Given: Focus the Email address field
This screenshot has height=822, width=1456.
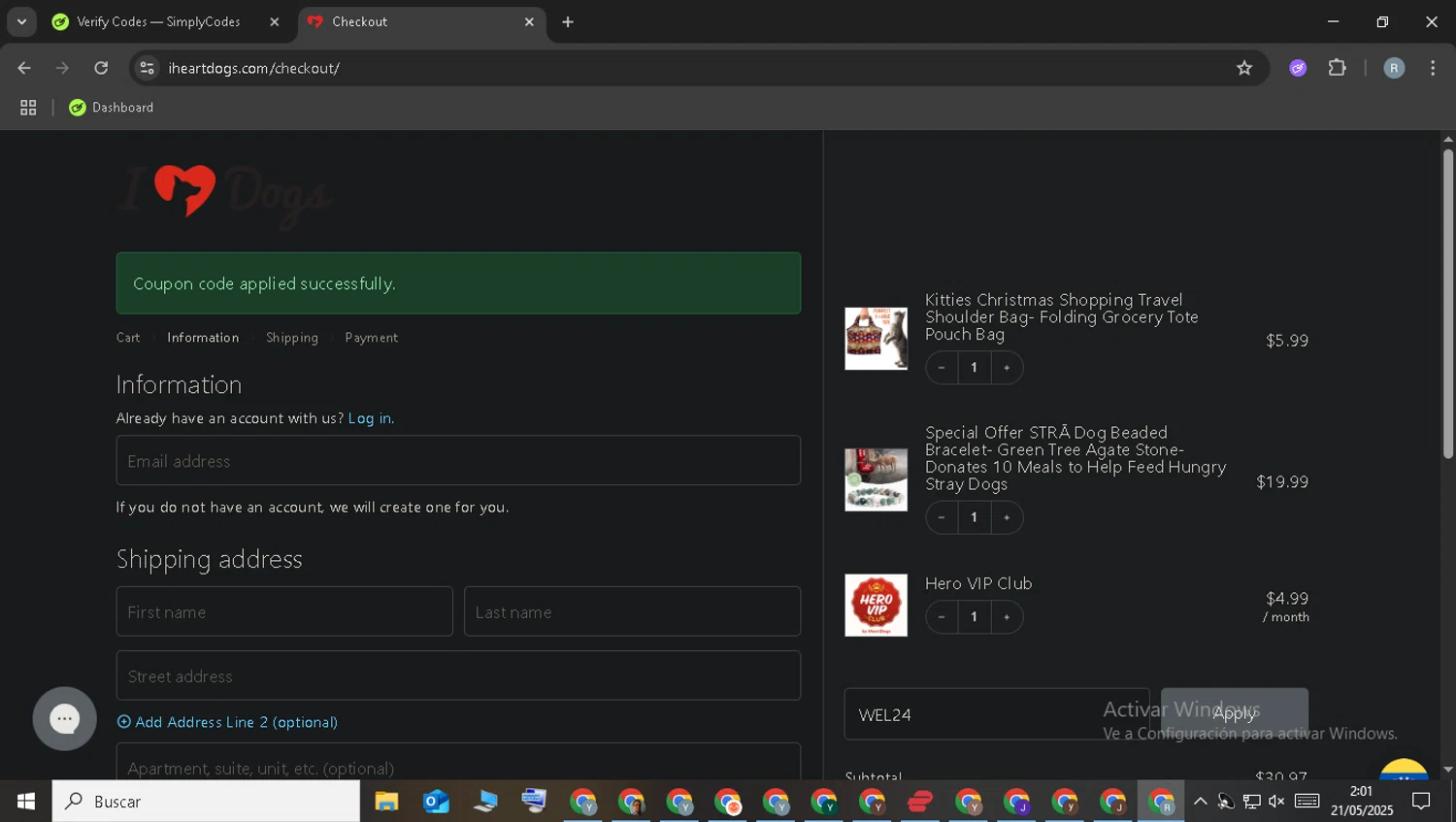Looking at the screenshot, I should coord(458,460).
